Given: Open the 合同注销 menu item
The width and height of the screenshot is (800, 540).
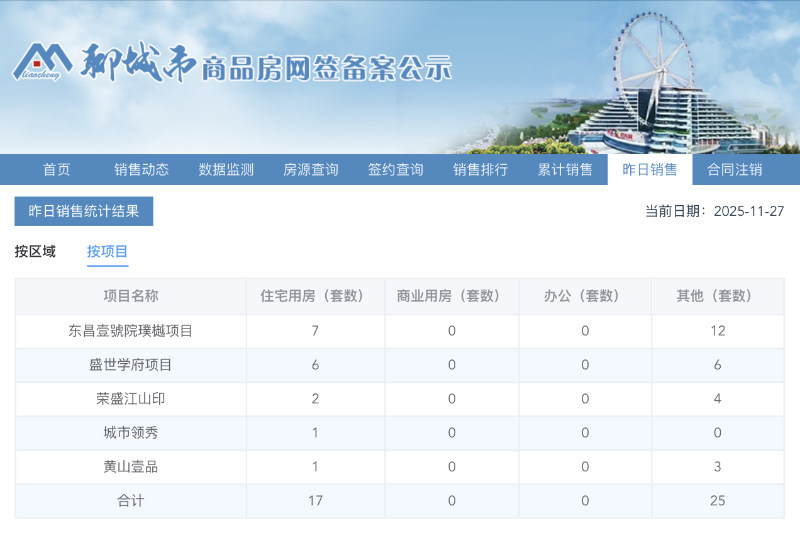Looking at the screenshot, I should 734,169.
